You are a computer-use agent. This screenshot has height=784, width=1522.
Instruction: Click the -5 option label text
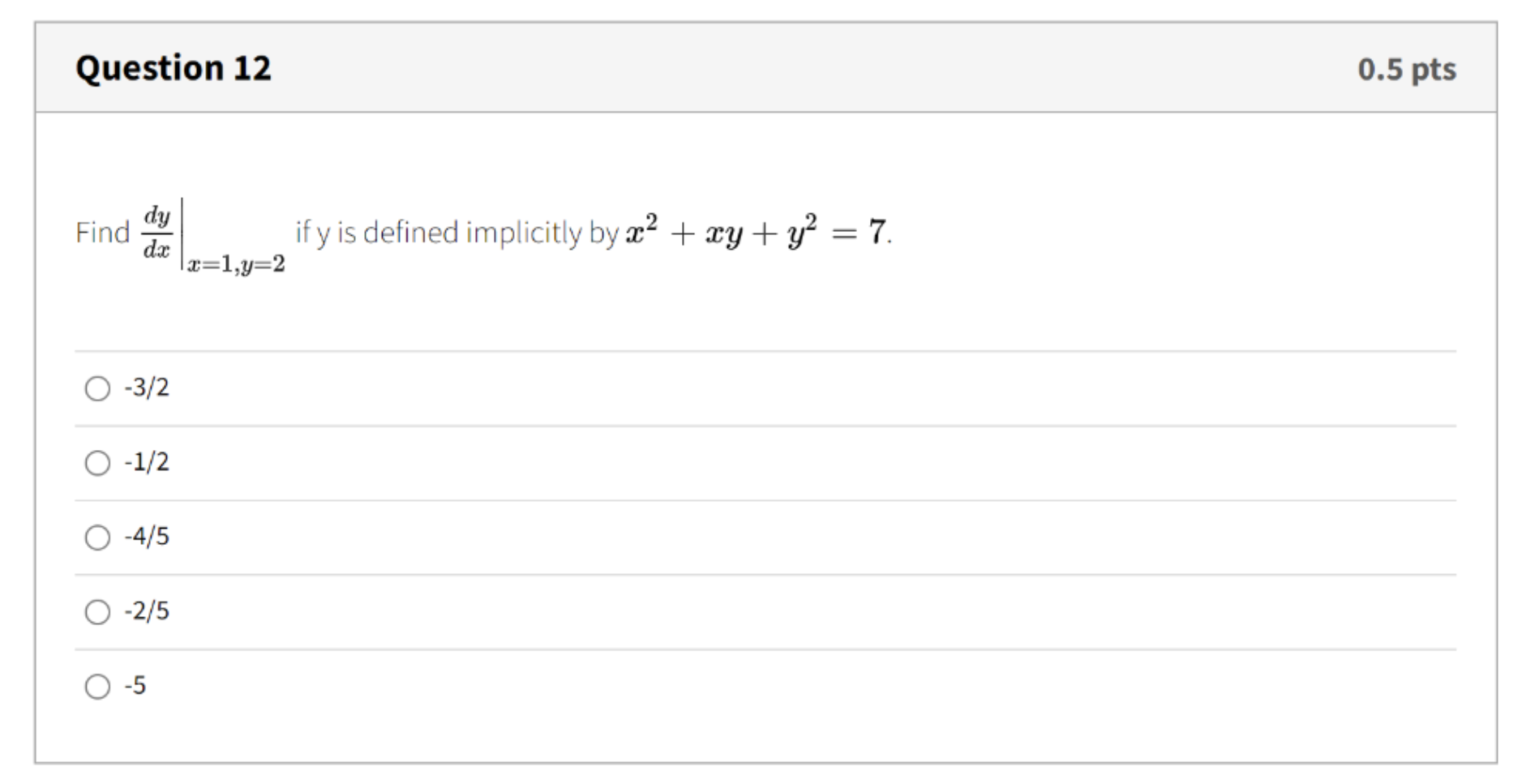[x=136, y=687]
